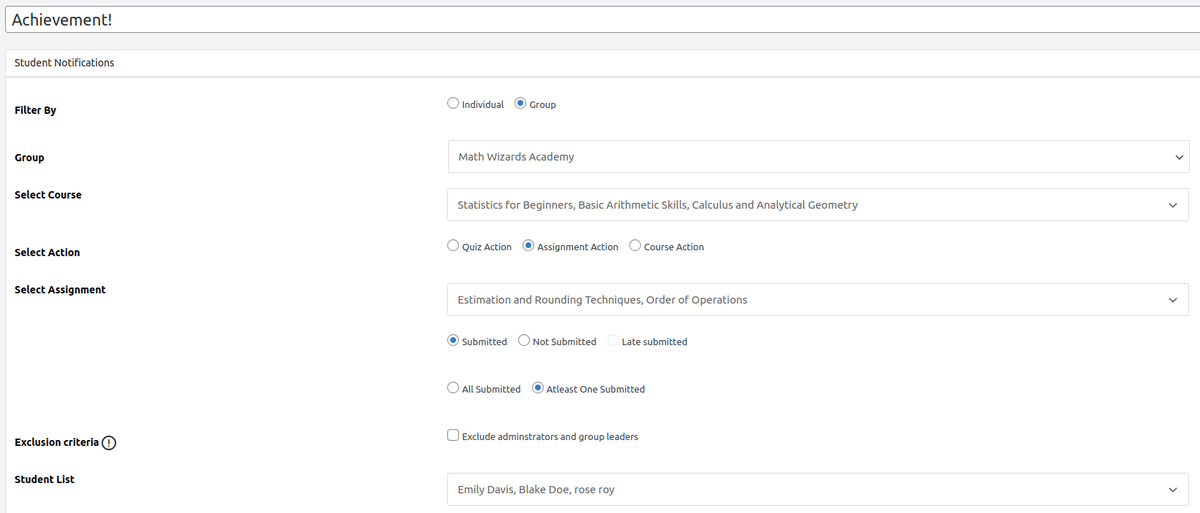Expand the Student List field showing Emily Davis
1200x513 pixels.
800,490
